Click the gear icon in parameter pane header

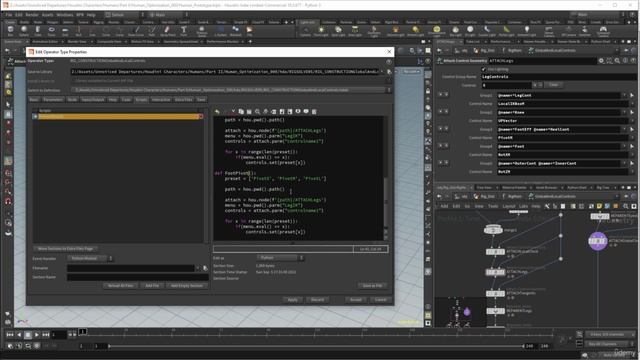coord(601,60)
